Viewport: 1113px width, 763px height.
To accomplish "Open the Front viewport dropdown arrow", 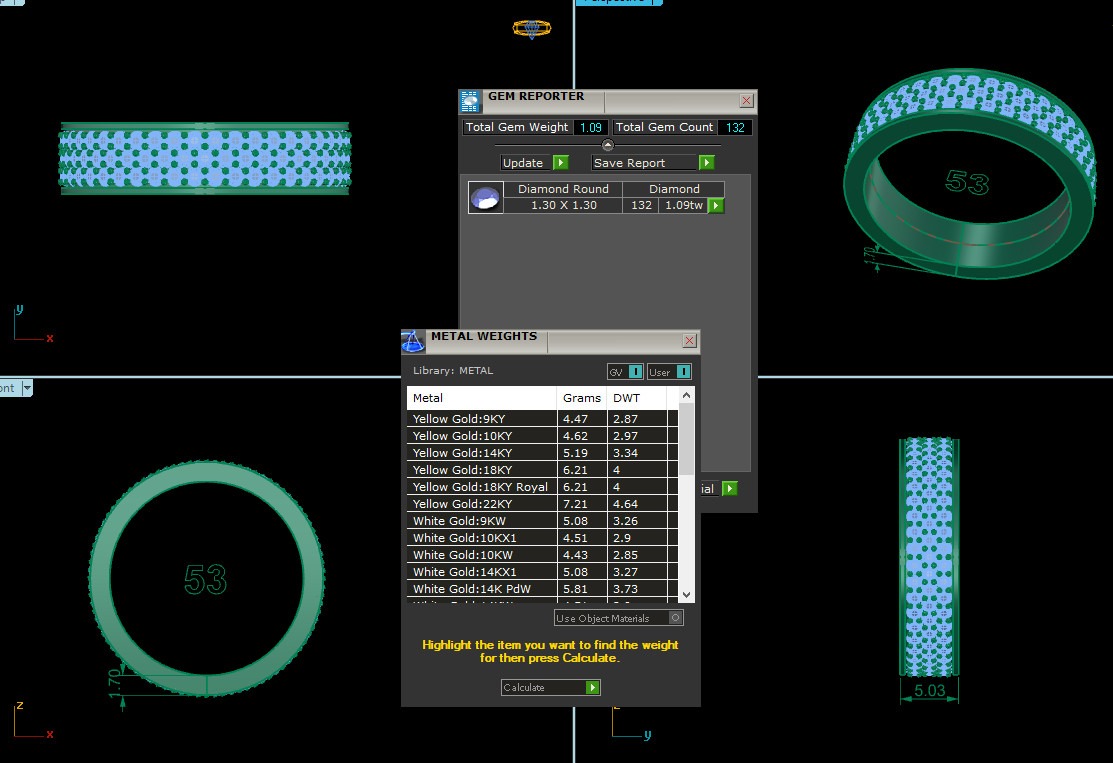I will (27, 388).
